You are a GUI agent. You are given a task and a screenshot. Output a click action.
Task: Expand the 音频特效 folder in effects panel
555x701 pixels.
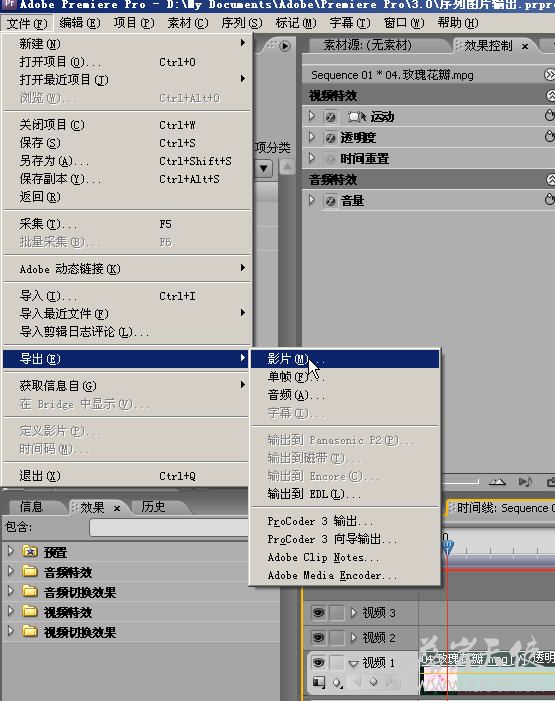click(11, 571)
